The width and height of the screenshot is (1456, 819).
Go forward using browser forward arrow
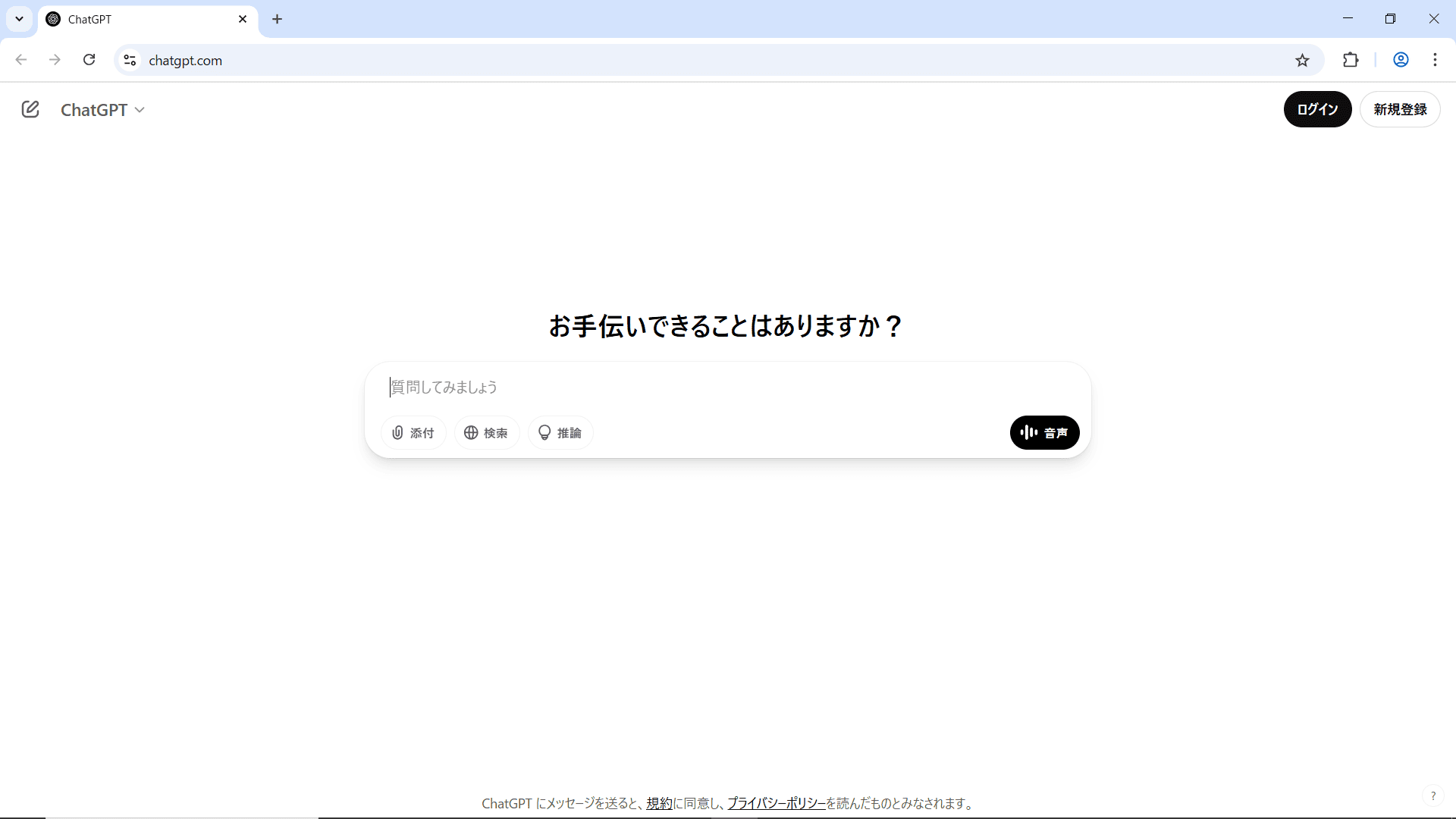55,60
